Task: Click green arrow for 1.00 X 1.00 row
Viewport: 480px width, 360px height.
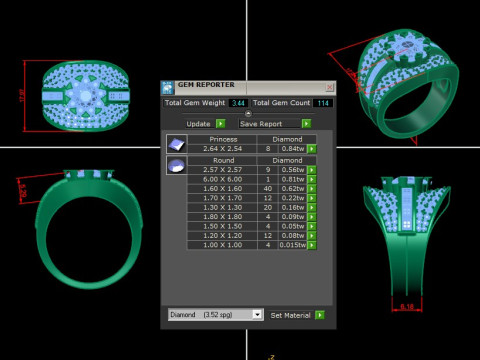Action: coord(312,245)
